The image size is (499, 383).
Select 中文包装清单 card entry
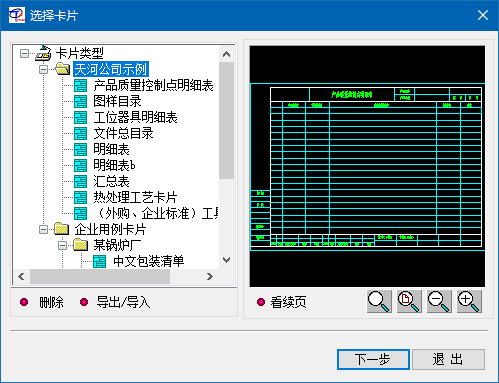(148, 261)
